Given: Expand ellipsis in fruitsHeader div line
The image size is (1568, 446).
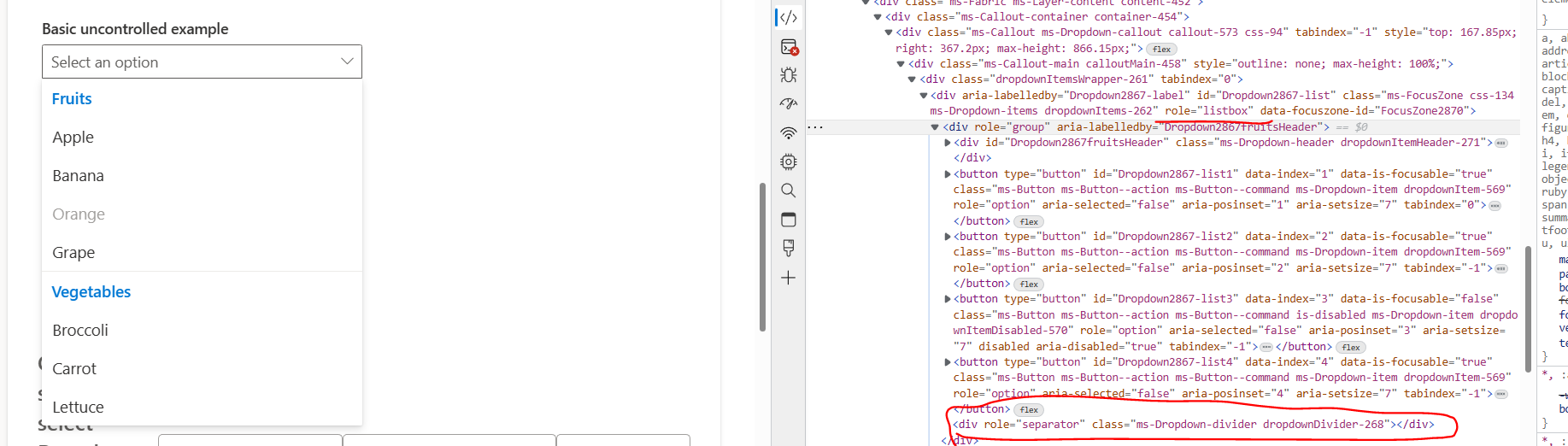Looking at the screenshot, I should coord(1501,143).
